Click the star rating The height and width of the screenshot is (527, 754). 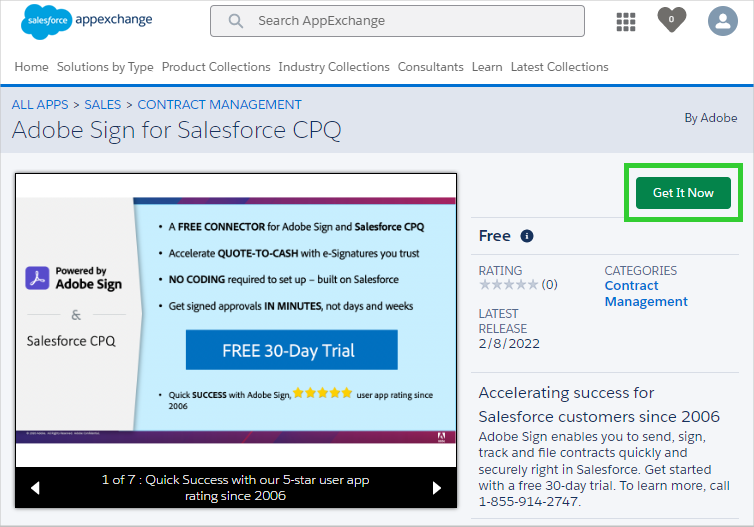[x=509, y=285]
